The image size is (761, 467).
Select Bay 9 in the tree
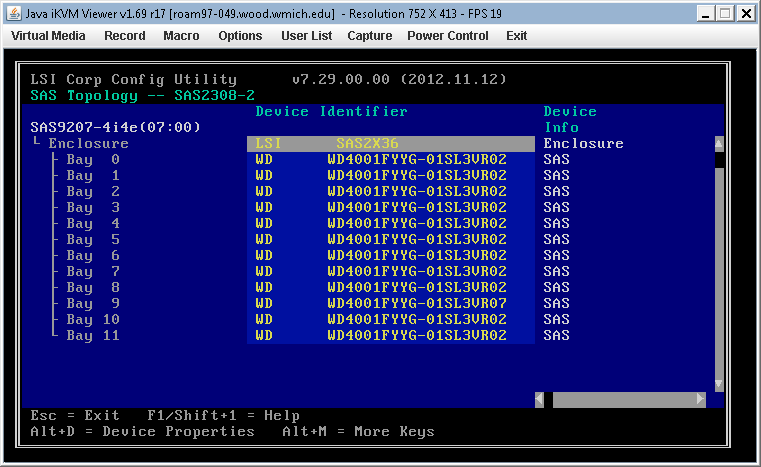click(x=93, y=304)
